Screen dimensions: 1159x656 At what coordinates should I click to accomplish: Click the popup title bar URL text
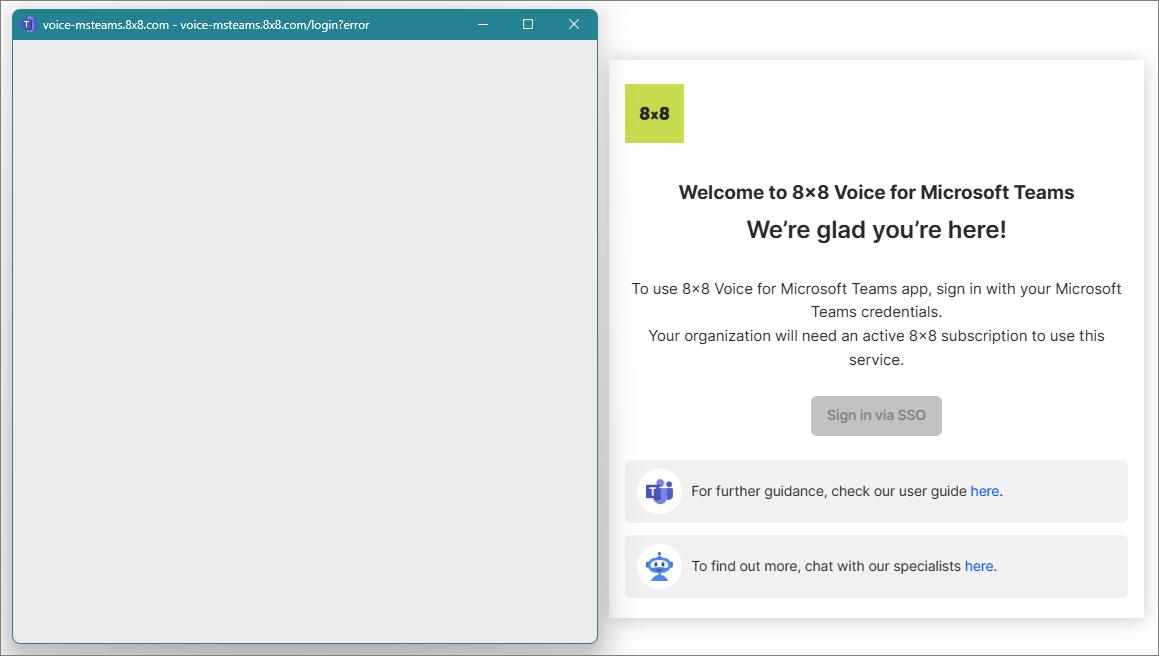point(206,24)
